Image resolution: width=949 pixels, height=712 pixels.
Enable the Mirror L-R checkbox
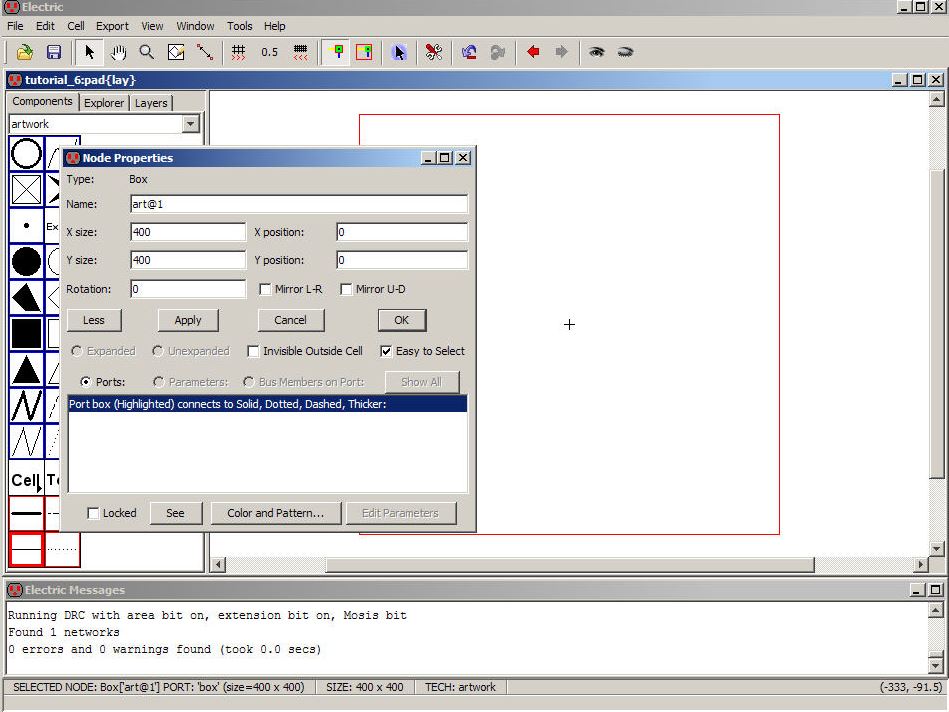point(266,290)
